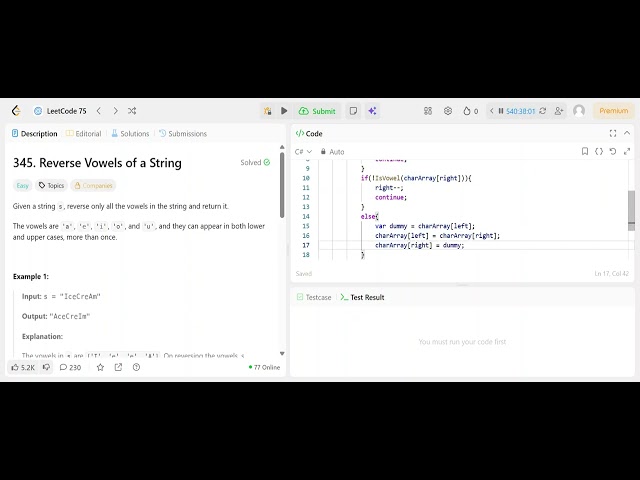The height and width of the screenshot is (480, 640).
Task: Click line number 10 in gutter
Action: (x=306, y=178)
